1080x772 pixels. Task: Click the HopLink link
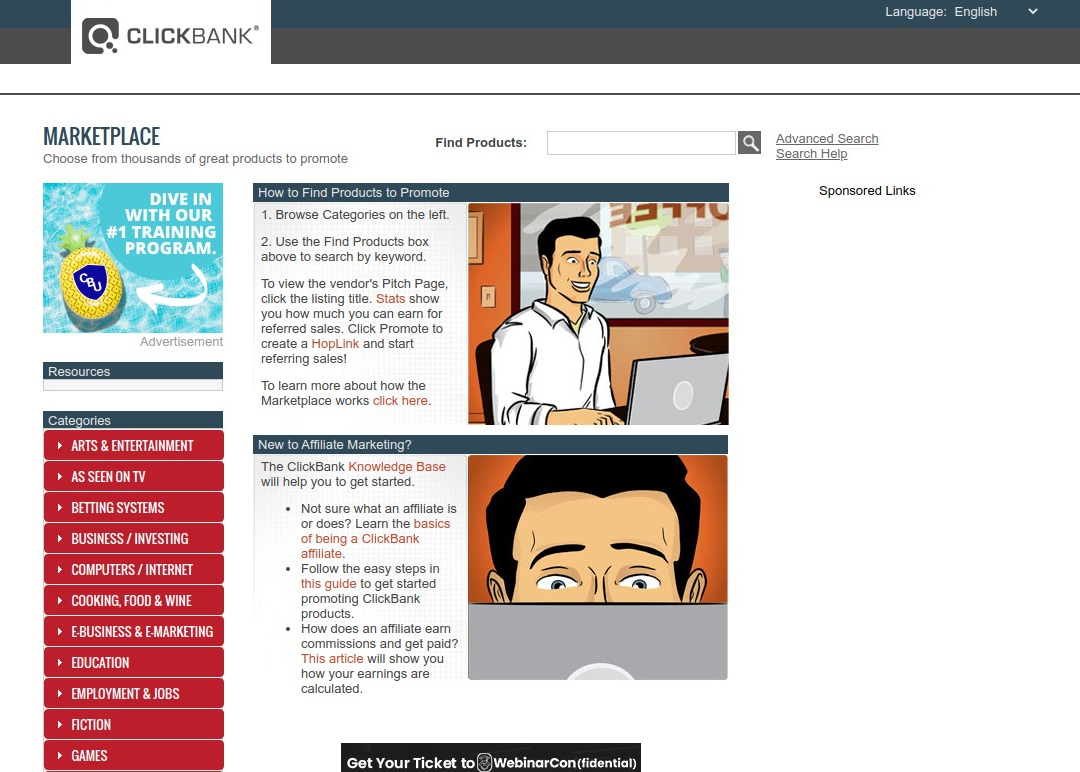(x=335, y=344)
